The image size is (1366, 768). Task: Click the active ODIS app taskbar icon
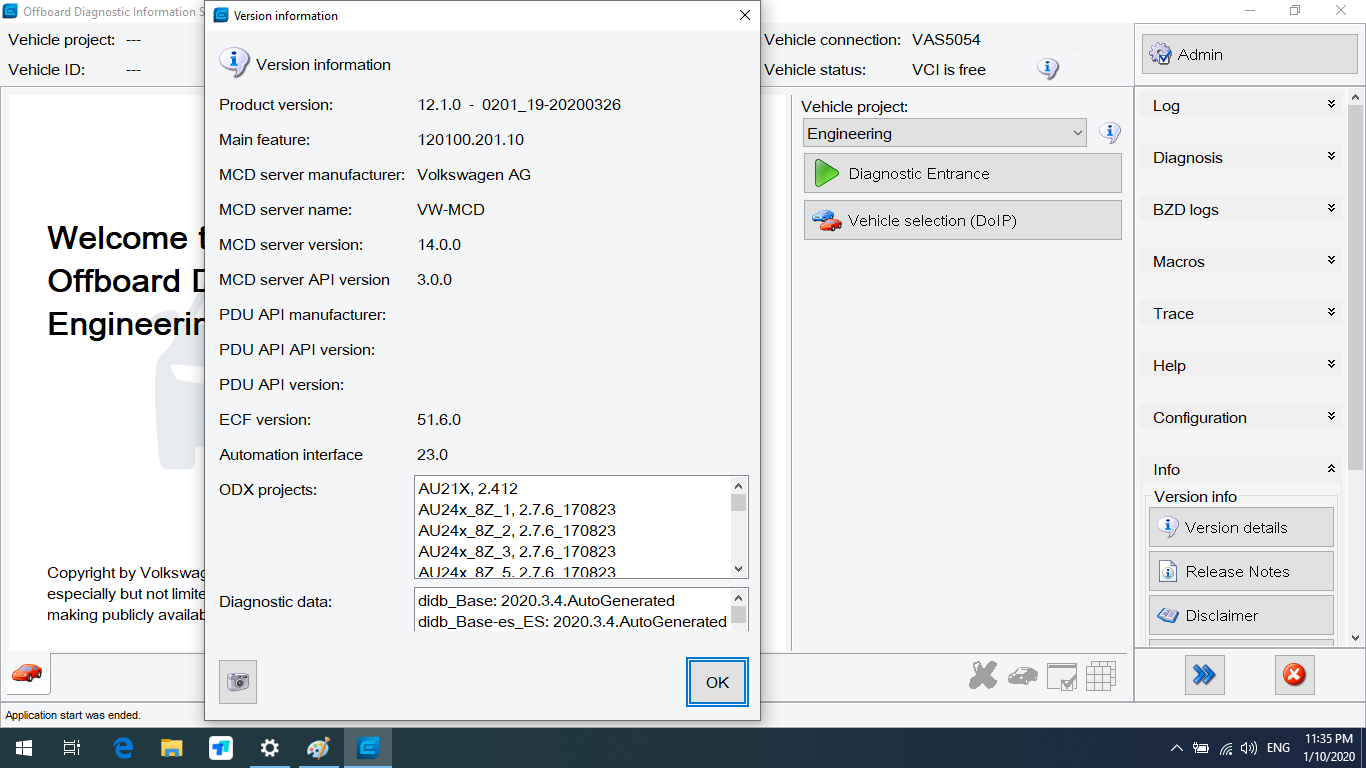[368, 748]
